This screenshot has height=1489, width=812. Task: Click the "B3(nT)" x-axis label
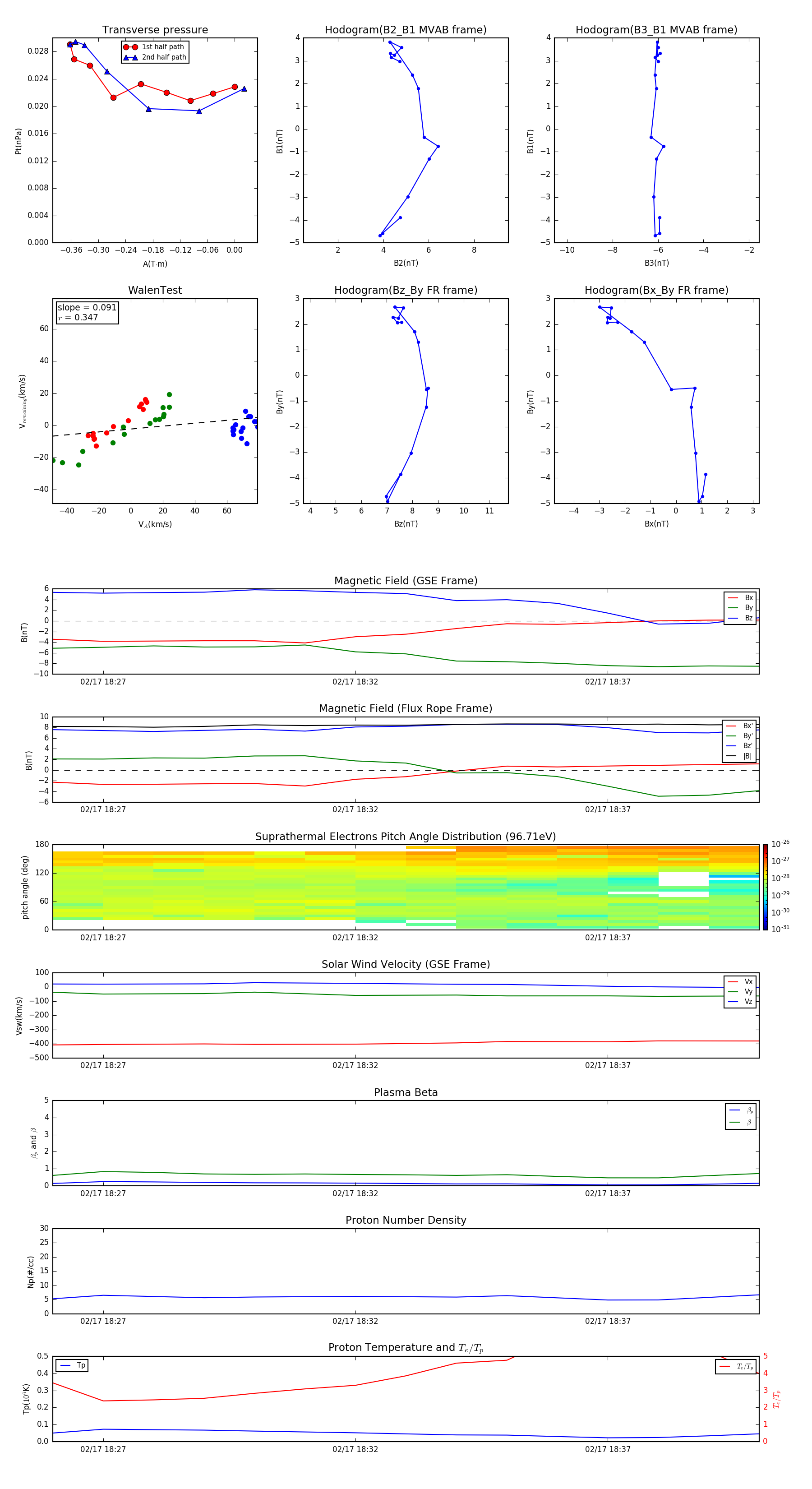(x=656, y=263)
